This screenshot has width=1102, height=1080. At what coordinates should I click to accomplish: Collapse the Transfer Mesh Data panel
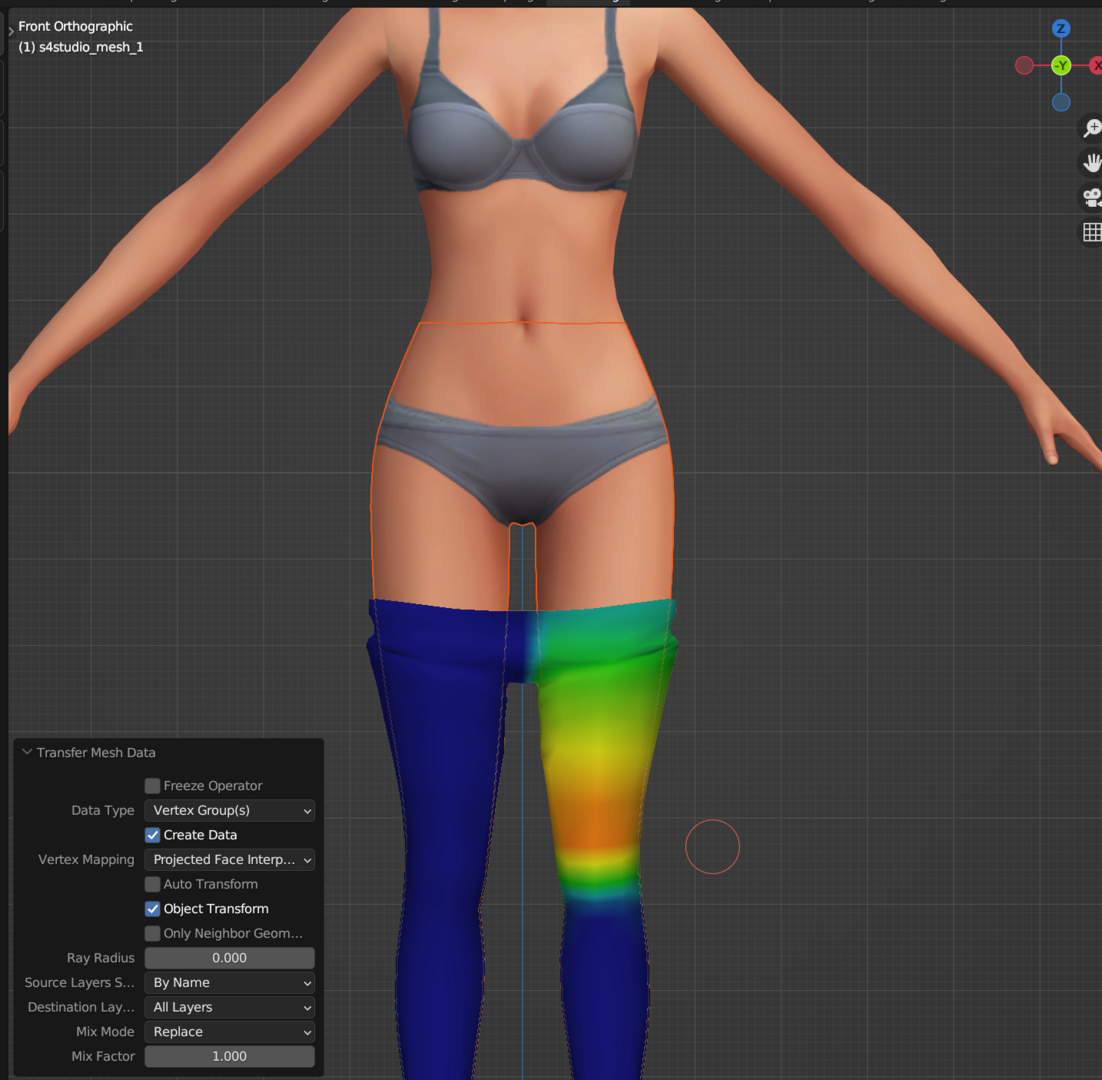tap(27, 752)
